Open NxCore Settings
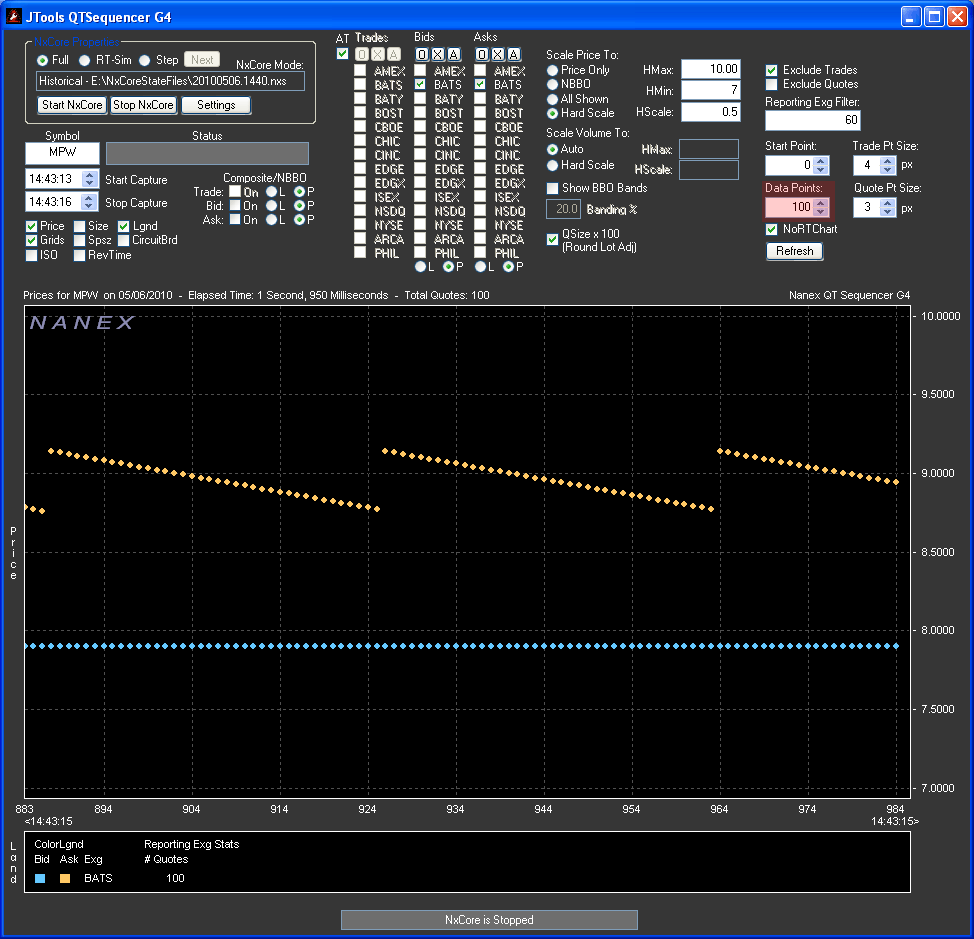This screenshot has height=939, width=974. point(216,105)
